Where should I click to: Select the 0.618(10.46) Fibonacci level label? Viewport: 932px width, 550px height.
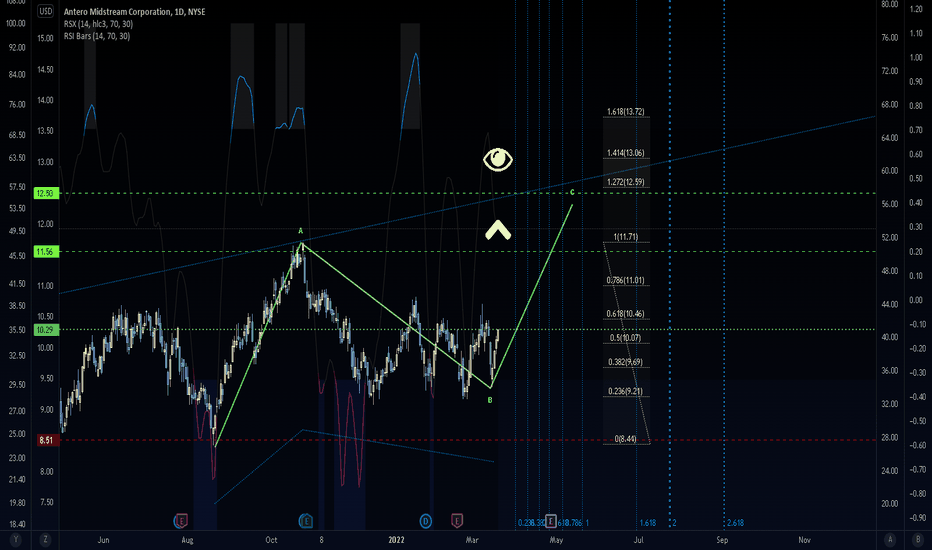625,313
